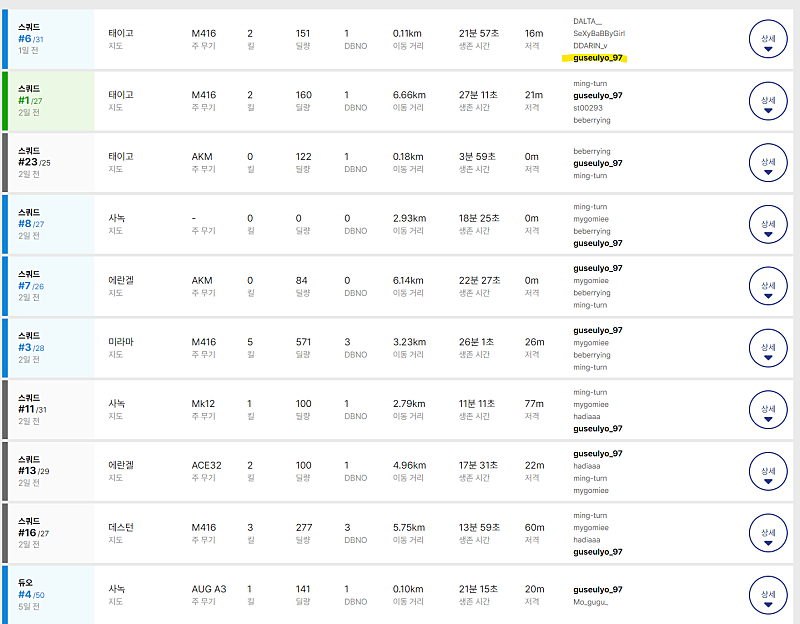The height and width of the screenshot is (624, 800).
Task: Open ming-turn in the #1/27 match
Action: [x=590, y=84]
